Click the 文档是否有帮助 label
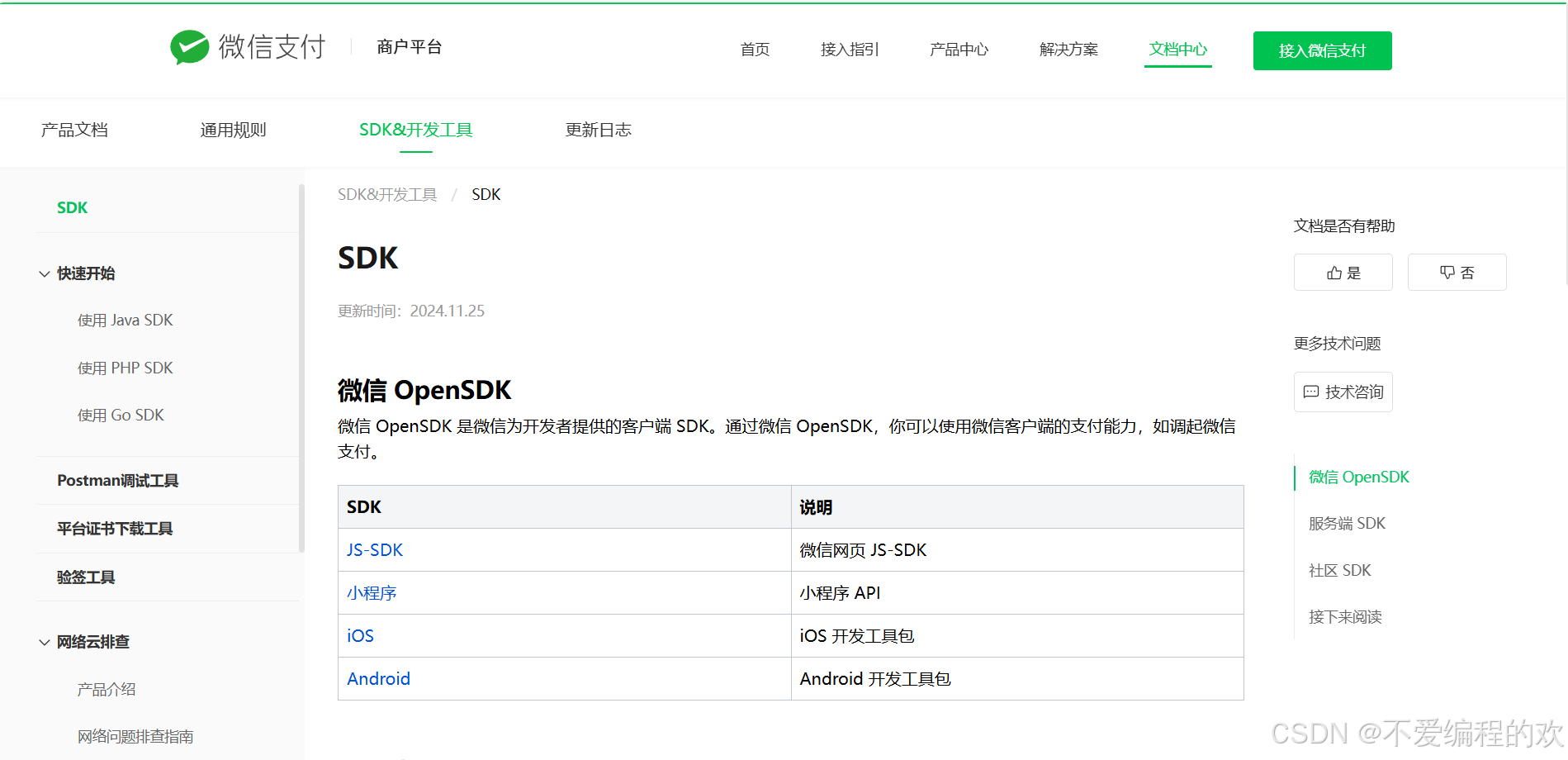1568x760 pixels. 1343,226
